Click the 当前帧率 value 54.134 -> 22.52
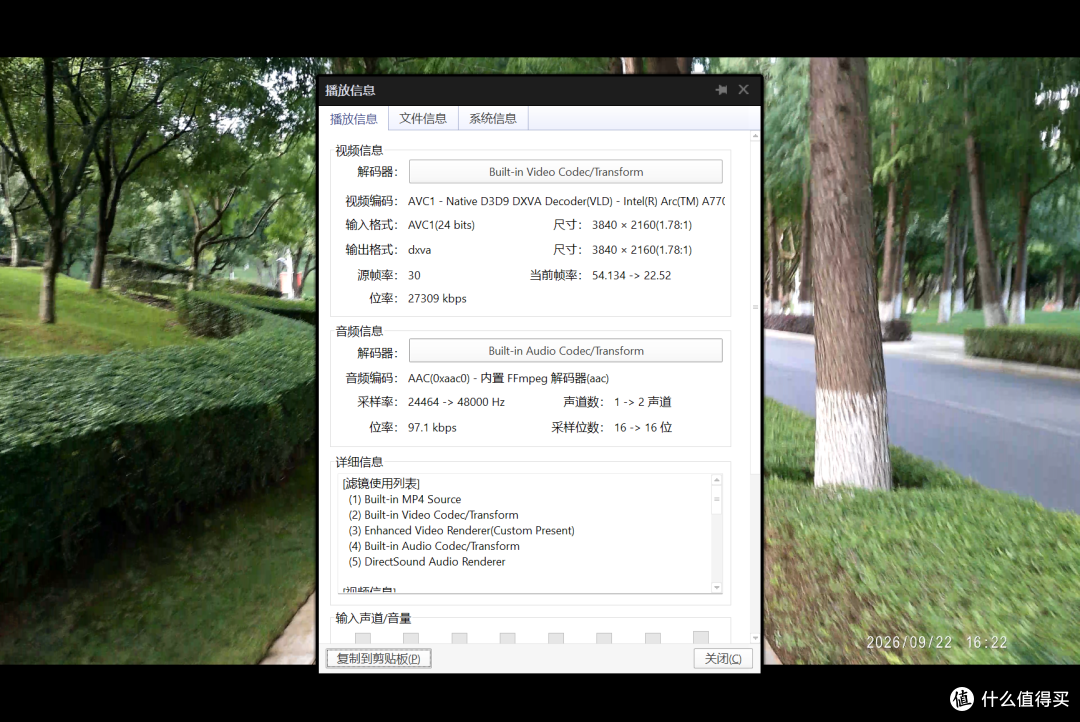This screenshot has width=1080, height=722. (632, 276)
